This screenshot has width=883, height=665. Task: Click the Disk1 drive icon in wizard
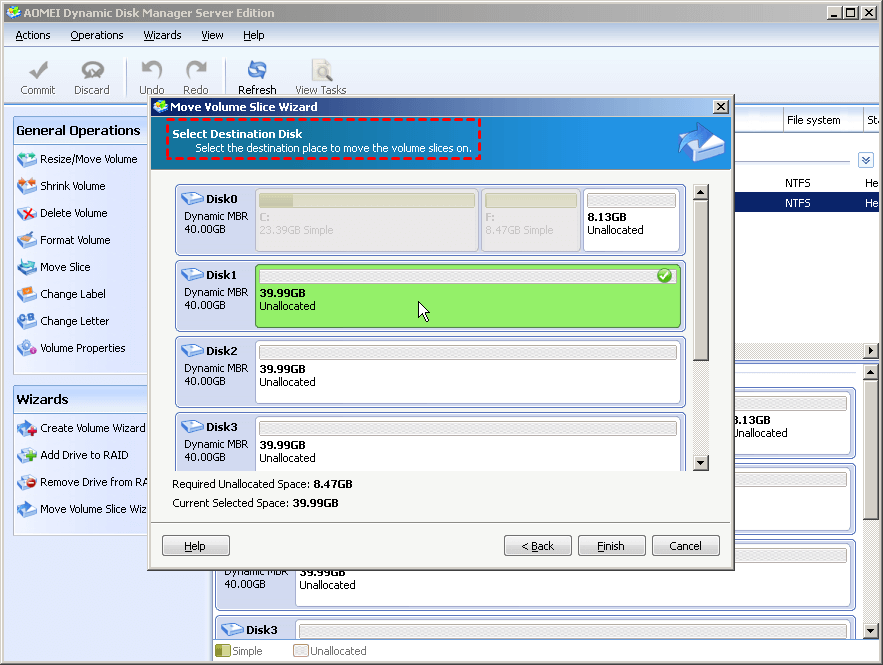(192, 274)
